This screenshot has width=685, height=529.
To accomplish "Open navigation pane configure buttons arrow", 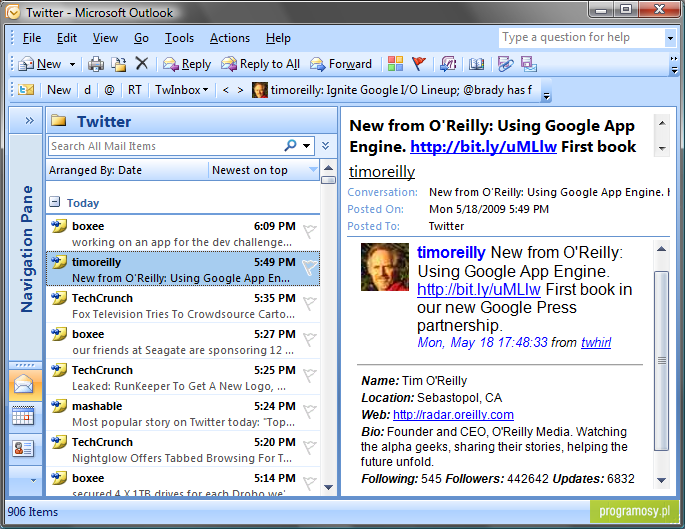I will (x=33, y=481).
